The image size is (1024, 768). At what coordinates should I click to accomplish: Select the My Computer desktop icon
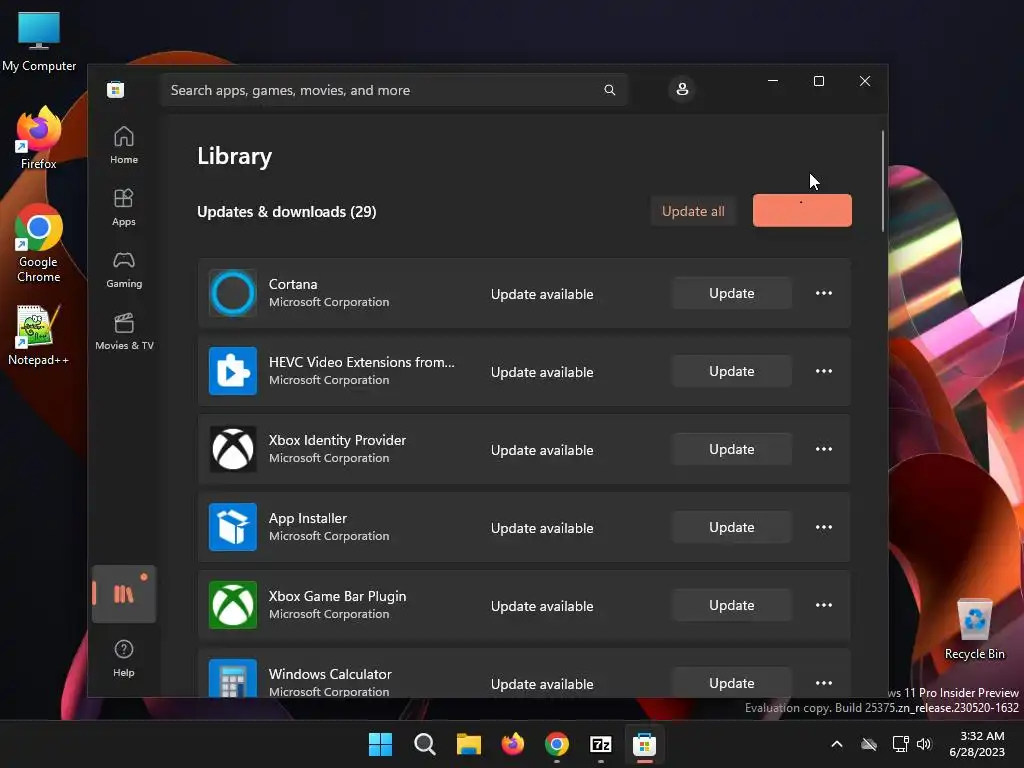point(39,41)
